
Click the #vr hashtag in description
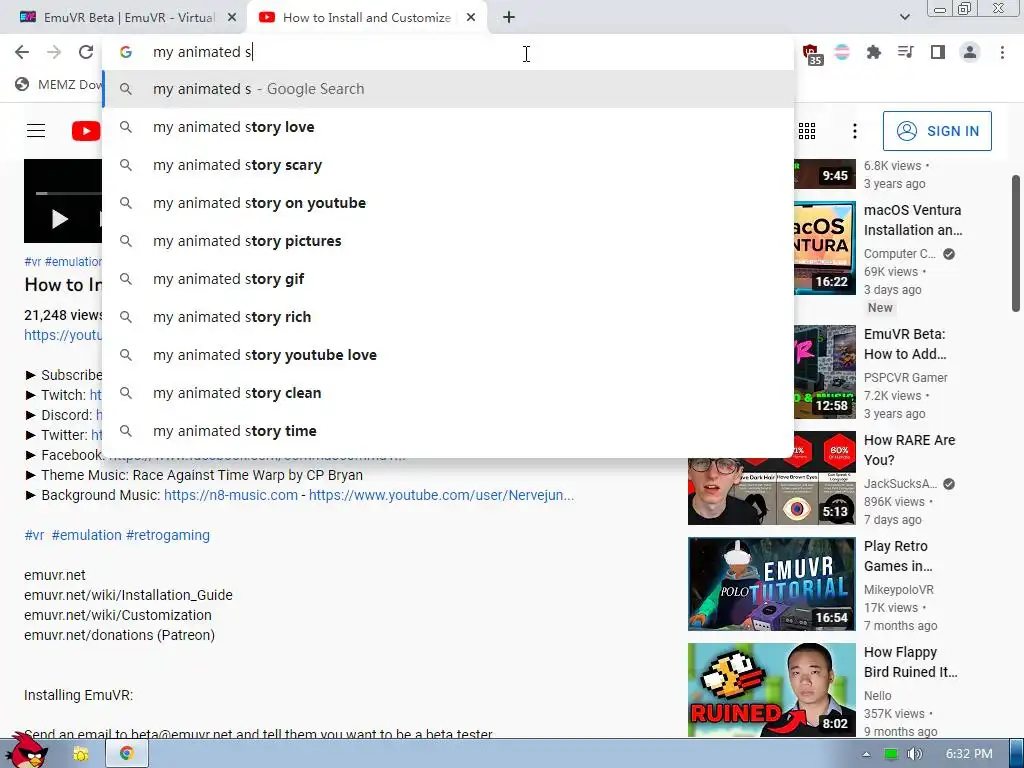[x=34, y=535]
